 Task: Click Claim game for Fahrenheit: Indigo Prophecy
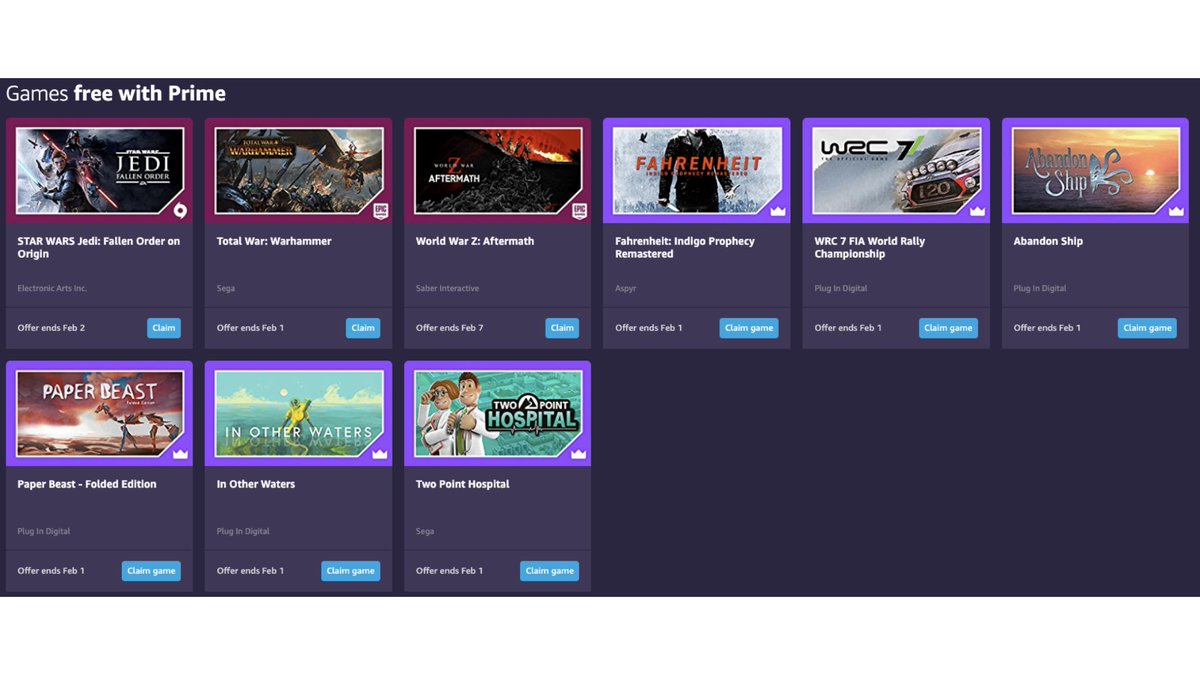[x=749, y=328]
